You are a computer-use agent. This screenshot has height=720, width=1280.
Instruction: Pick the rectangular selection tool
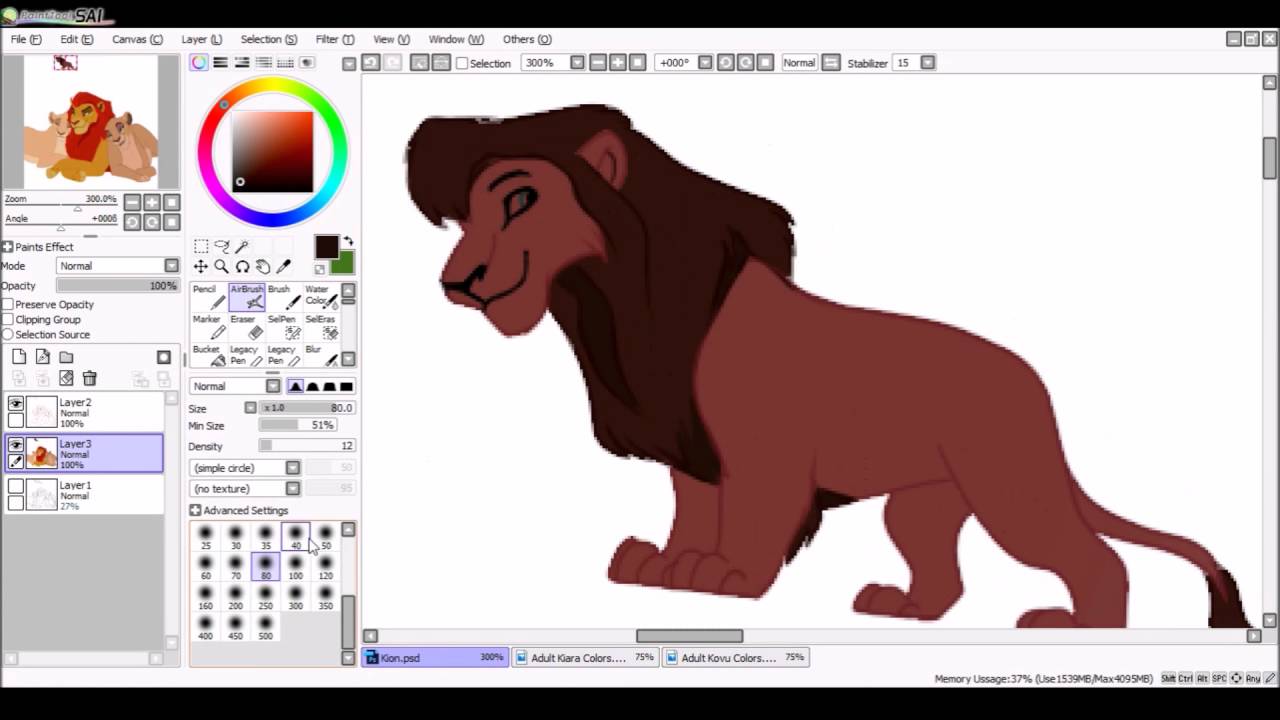[201, 246]
